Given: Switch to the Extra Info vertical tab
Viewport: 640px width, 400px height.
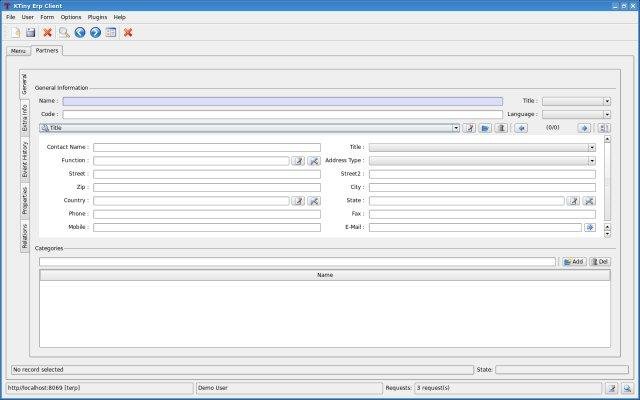Looking at the screenshot, I should point(24,118).
